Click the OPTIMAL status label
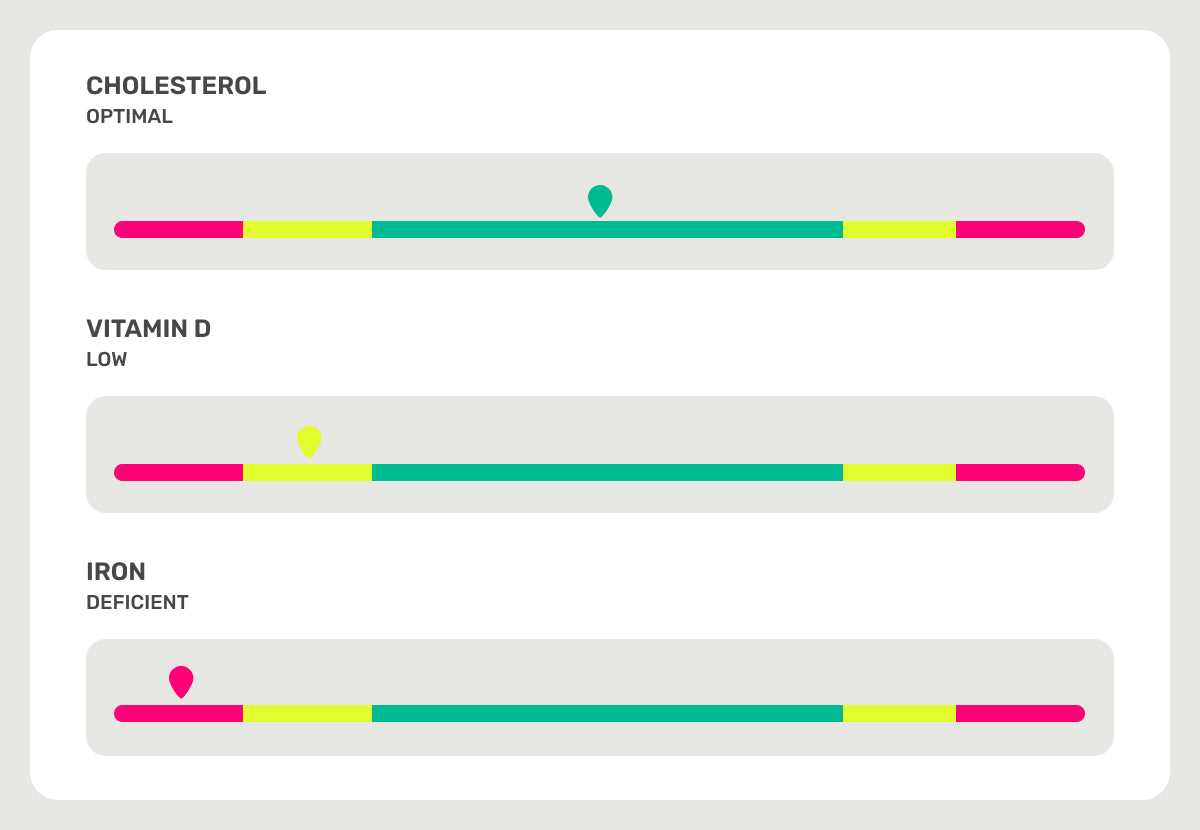The width and height of the screenshot is (1200, 830). 130,116
